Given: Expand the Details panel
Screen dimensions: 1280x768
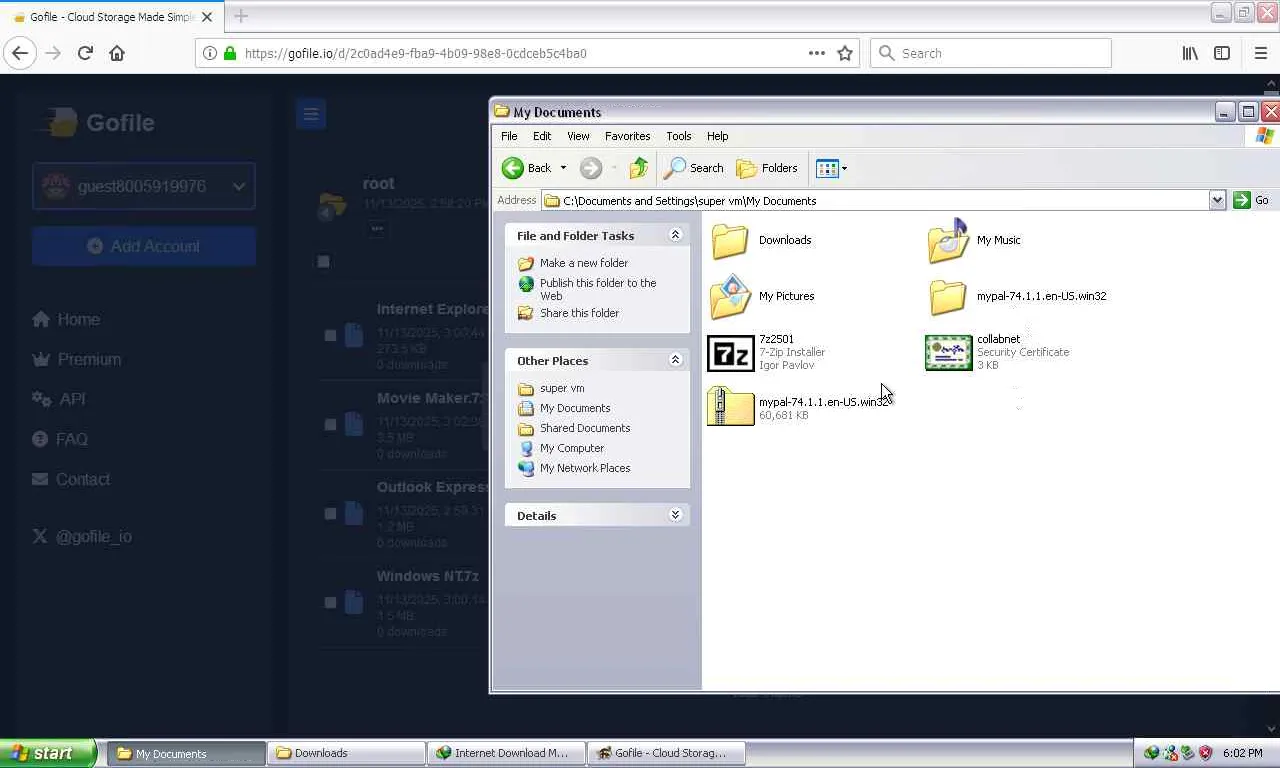Looking at the screenshot, I should 675,515.
